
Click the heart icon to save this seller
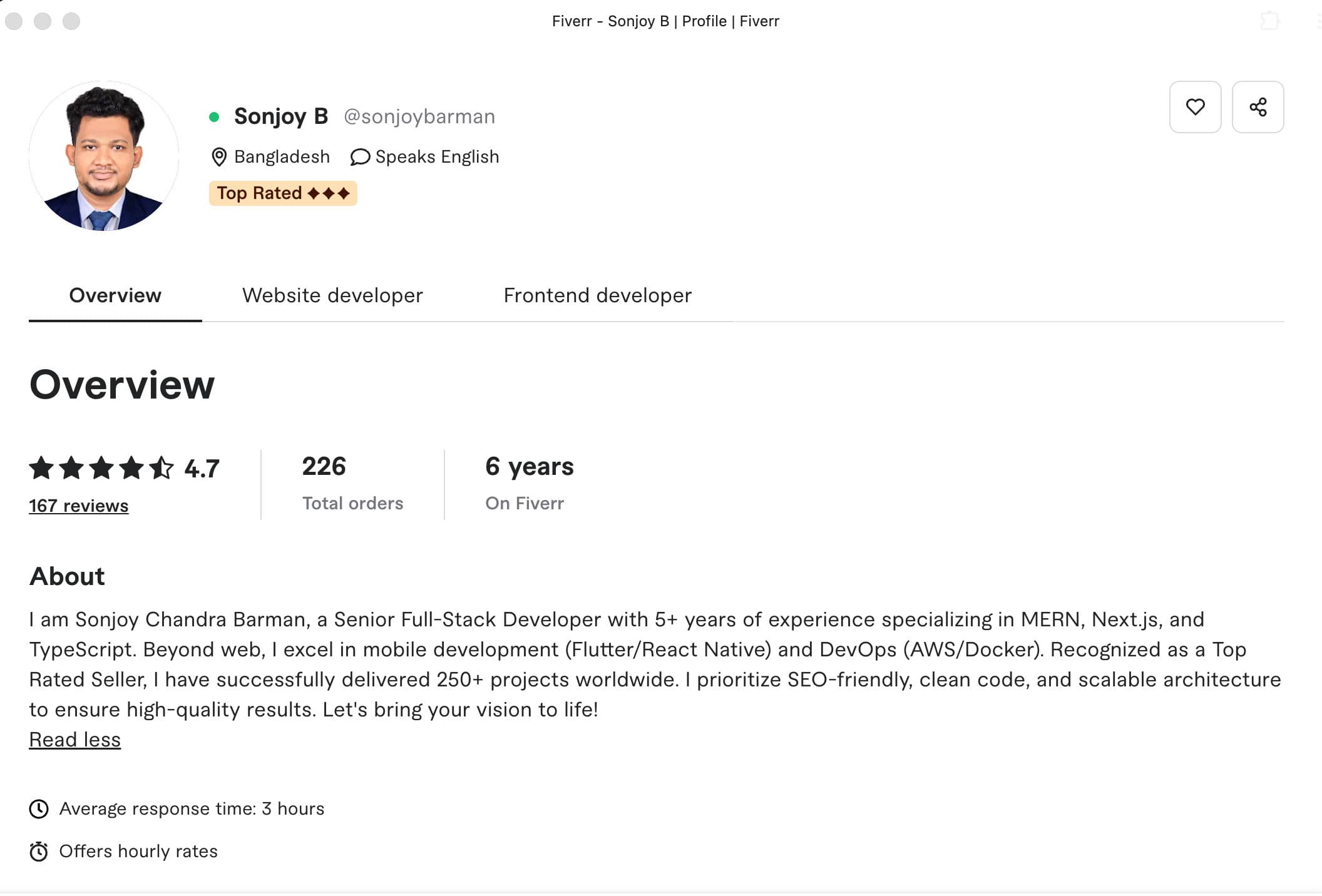click(x=1194, y=108)
